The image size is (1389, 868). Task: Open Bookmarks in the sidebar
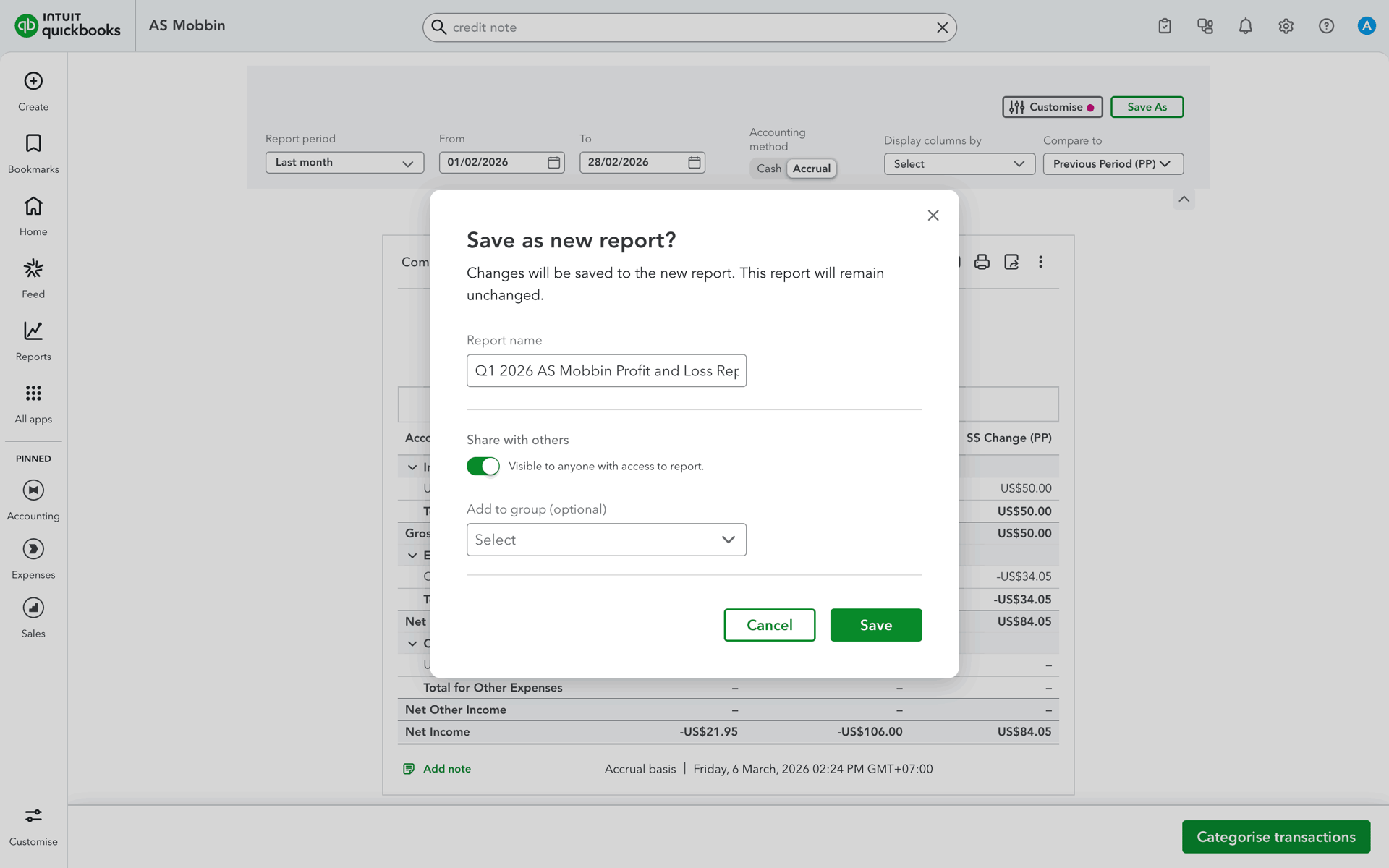click(x=33, y=153)
